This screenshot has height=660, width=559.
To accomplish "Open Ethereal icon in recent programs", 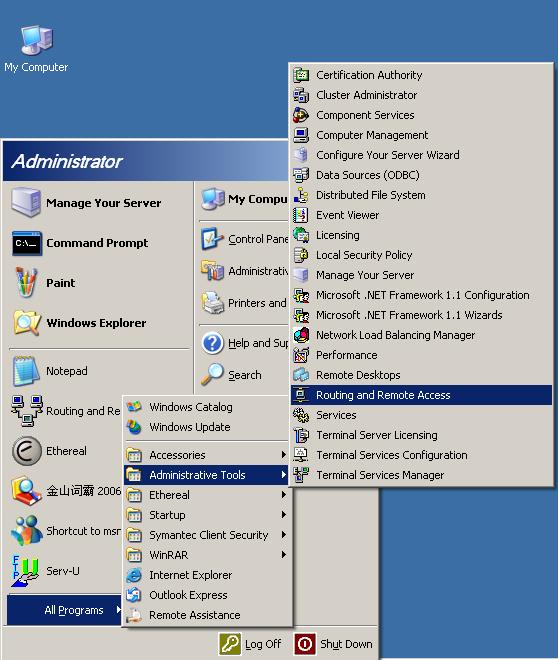I will click(x=27, y=451).
